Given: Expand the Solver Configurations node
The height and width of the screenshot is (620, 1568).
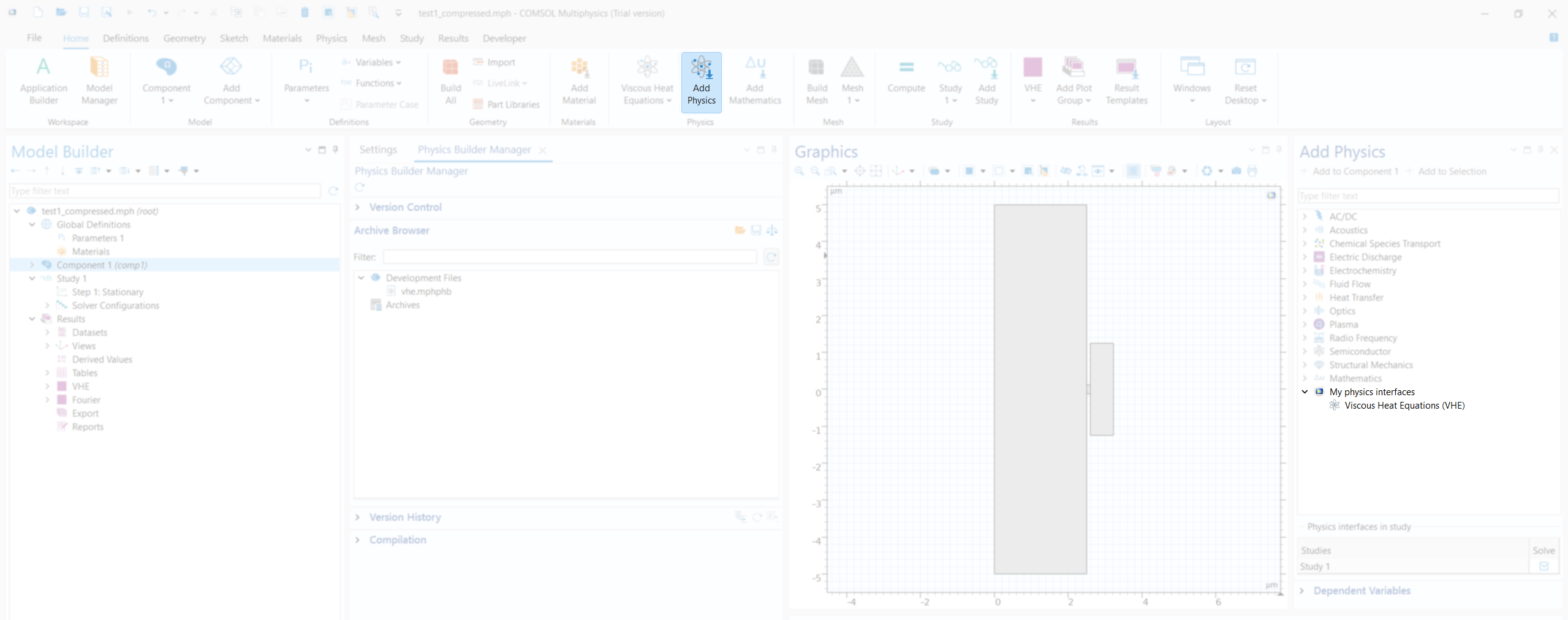Looking at the screenshot, I should [x=47, y=306].
